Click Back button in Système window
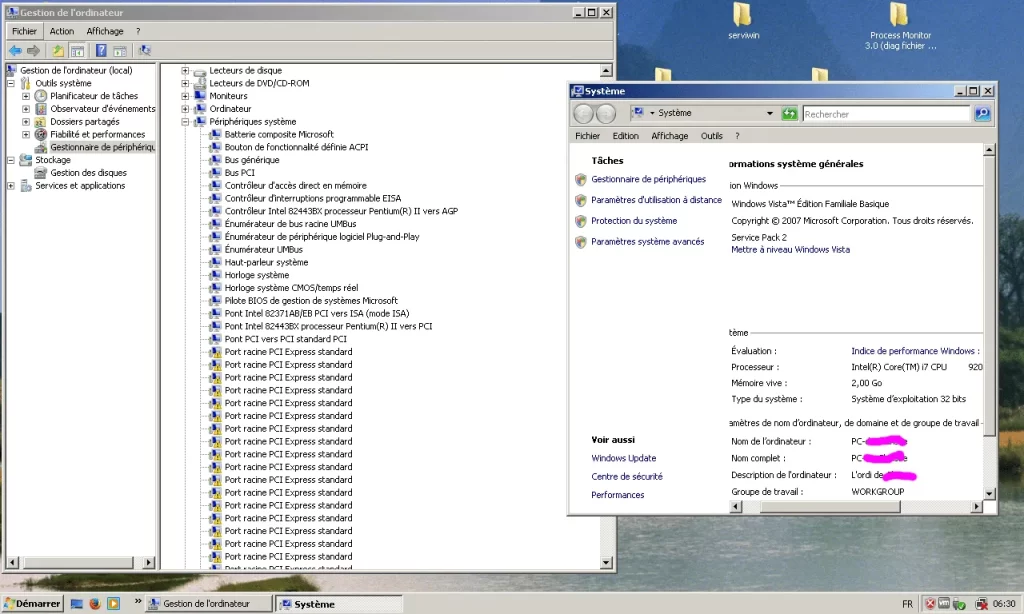This screenshot has height=614, width=1024. (x=583, y=114)
